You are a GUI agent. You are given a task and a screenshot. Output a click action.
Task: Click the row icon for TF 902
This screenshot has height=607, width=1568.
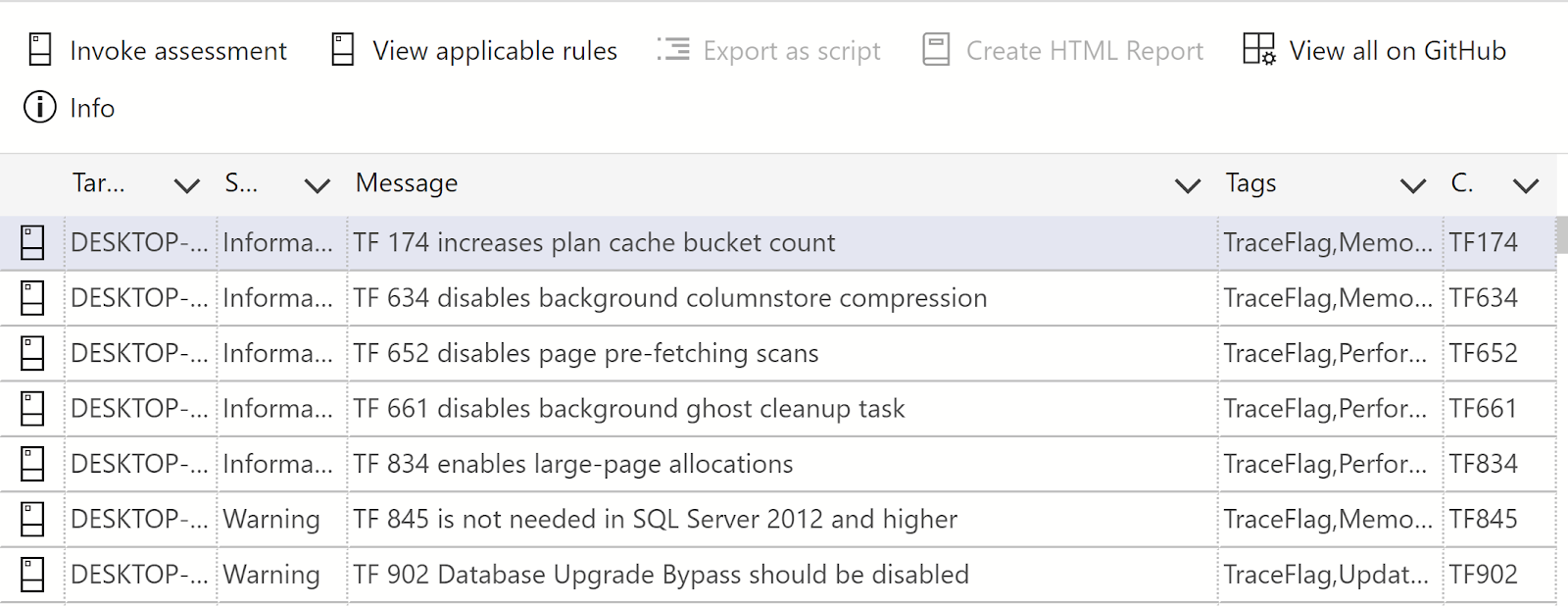(32, 575)
